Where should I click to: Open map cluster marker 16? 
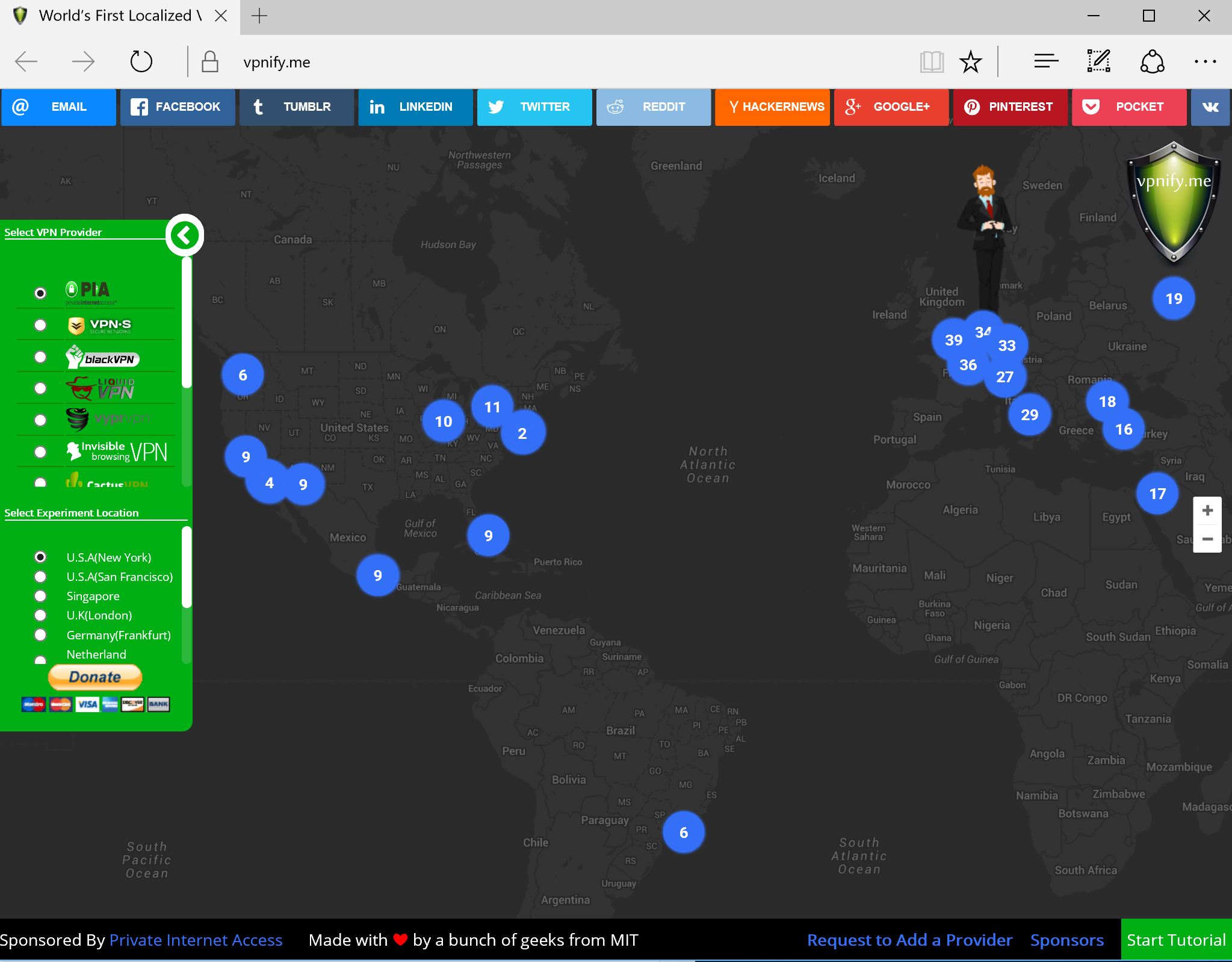coord(1124,429)
